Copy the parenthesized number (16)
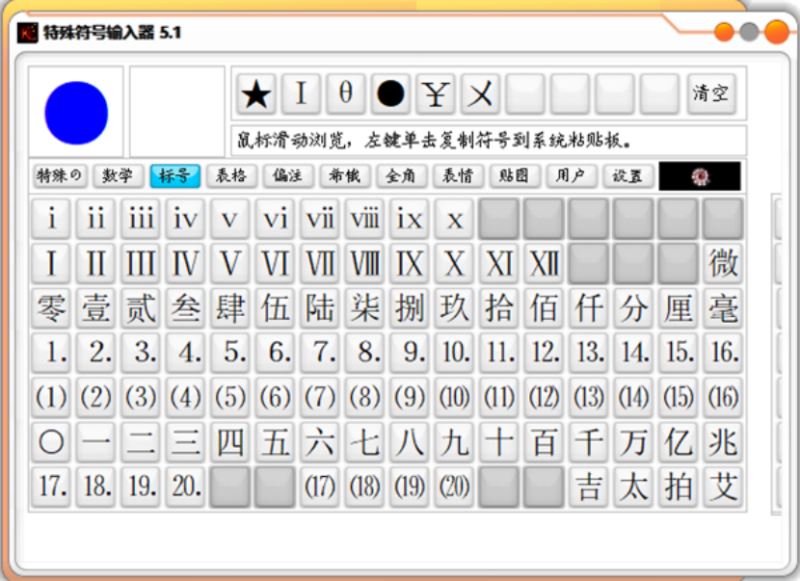This screenshot has height=581, width=800. click(723, 397)
